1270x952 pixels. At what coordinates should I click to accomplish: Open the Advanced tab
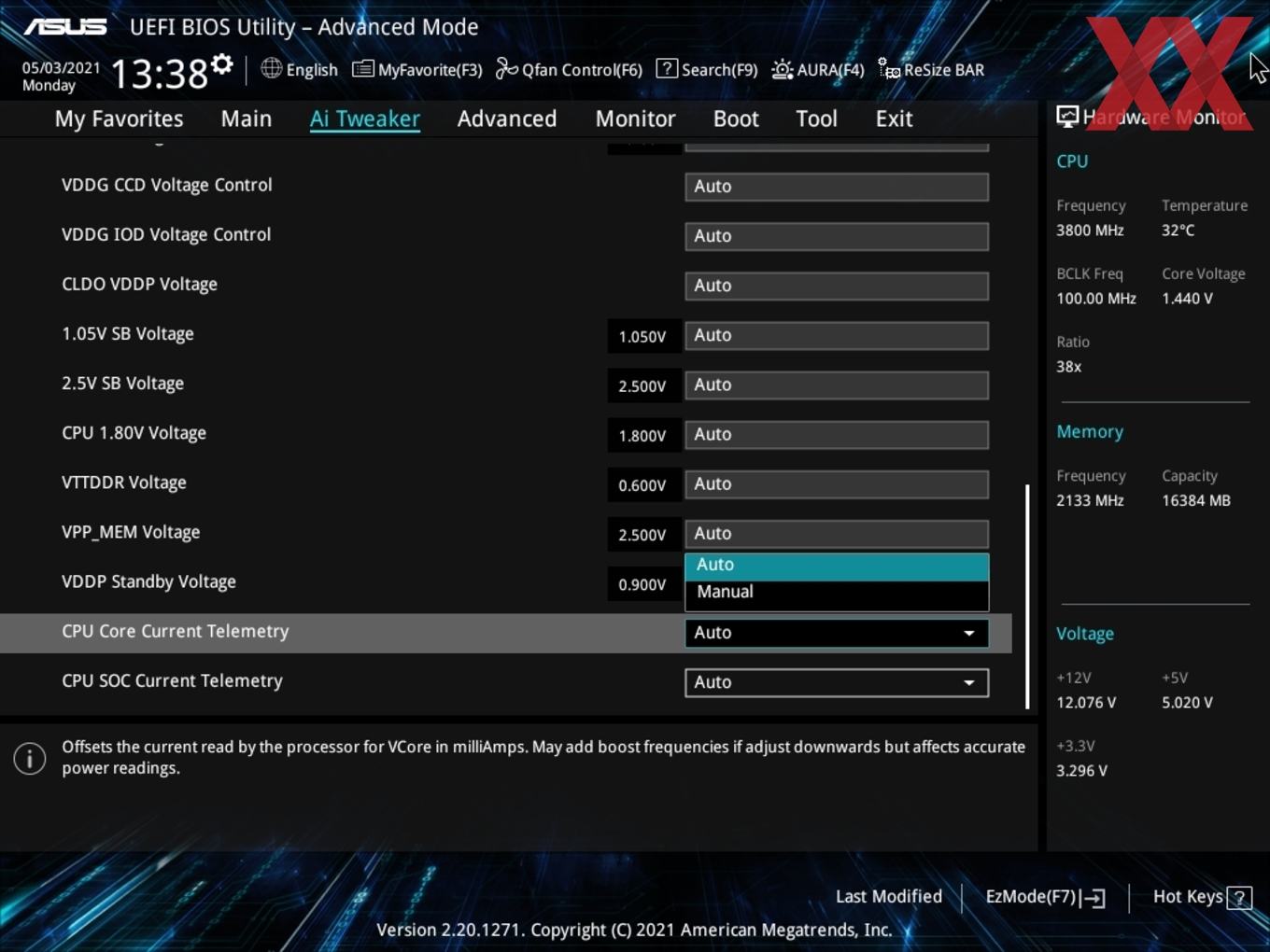(x=507, y=119)
